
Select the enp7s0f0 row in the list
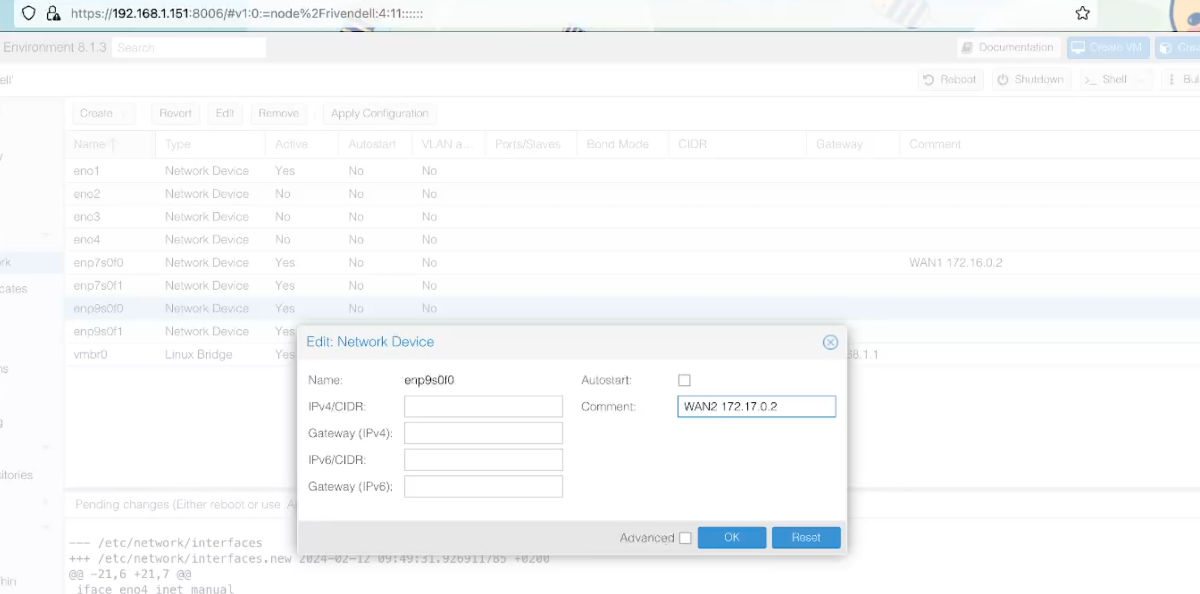point(98,263)
